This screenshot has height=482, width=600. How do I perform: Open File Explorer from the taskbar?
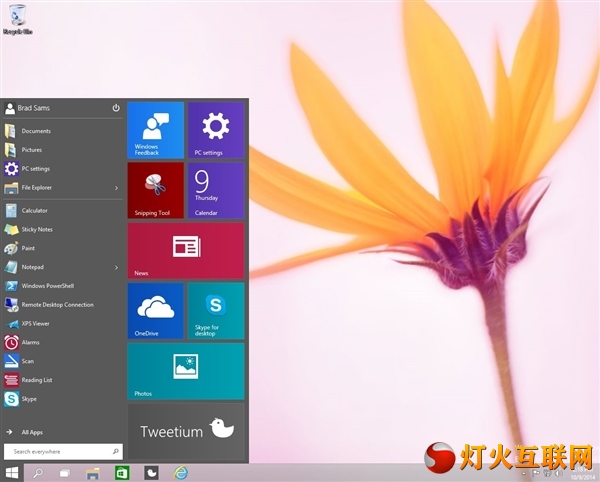pyautogui.click(x=92, y=473)
